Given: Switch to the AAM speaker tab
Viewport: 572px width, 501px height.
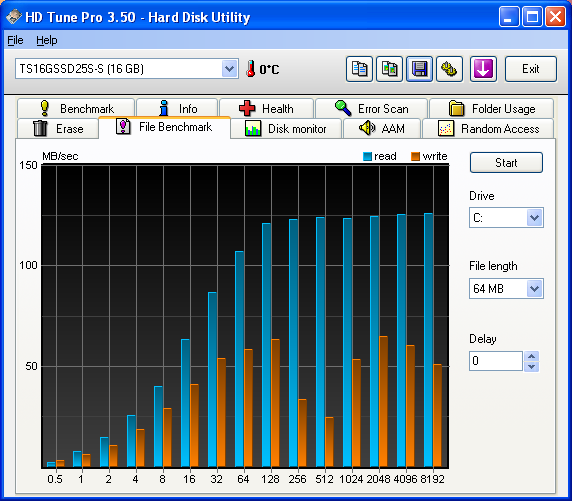Looking at the screenshot, I should pos(382,128).
